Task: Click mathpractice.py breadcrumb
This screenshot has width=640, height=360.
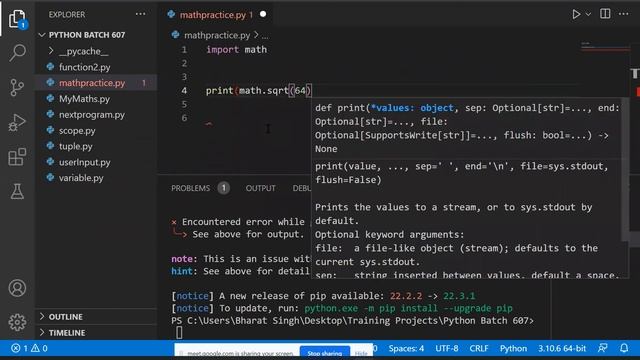Action: [x=217, y=35]
